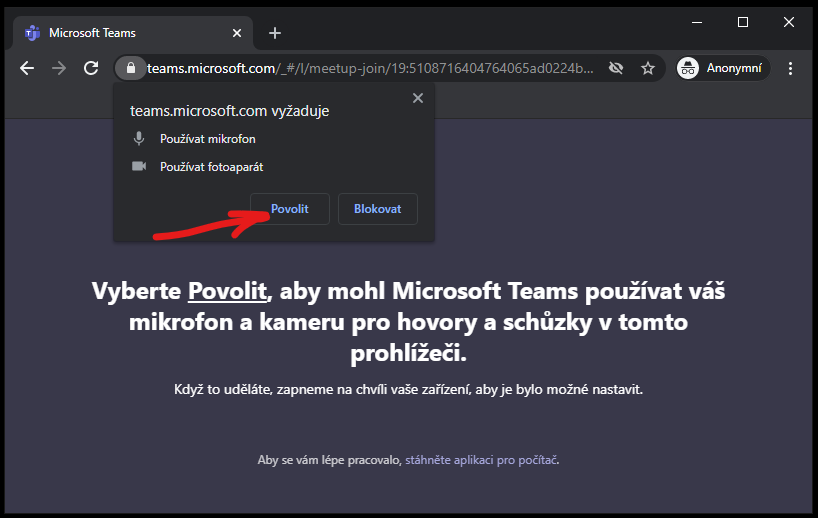The width and height of the screenshot is (818, 518).
Task: Follow the 'stáhněte aplikaci pro počítač' link
Action: 481,460
